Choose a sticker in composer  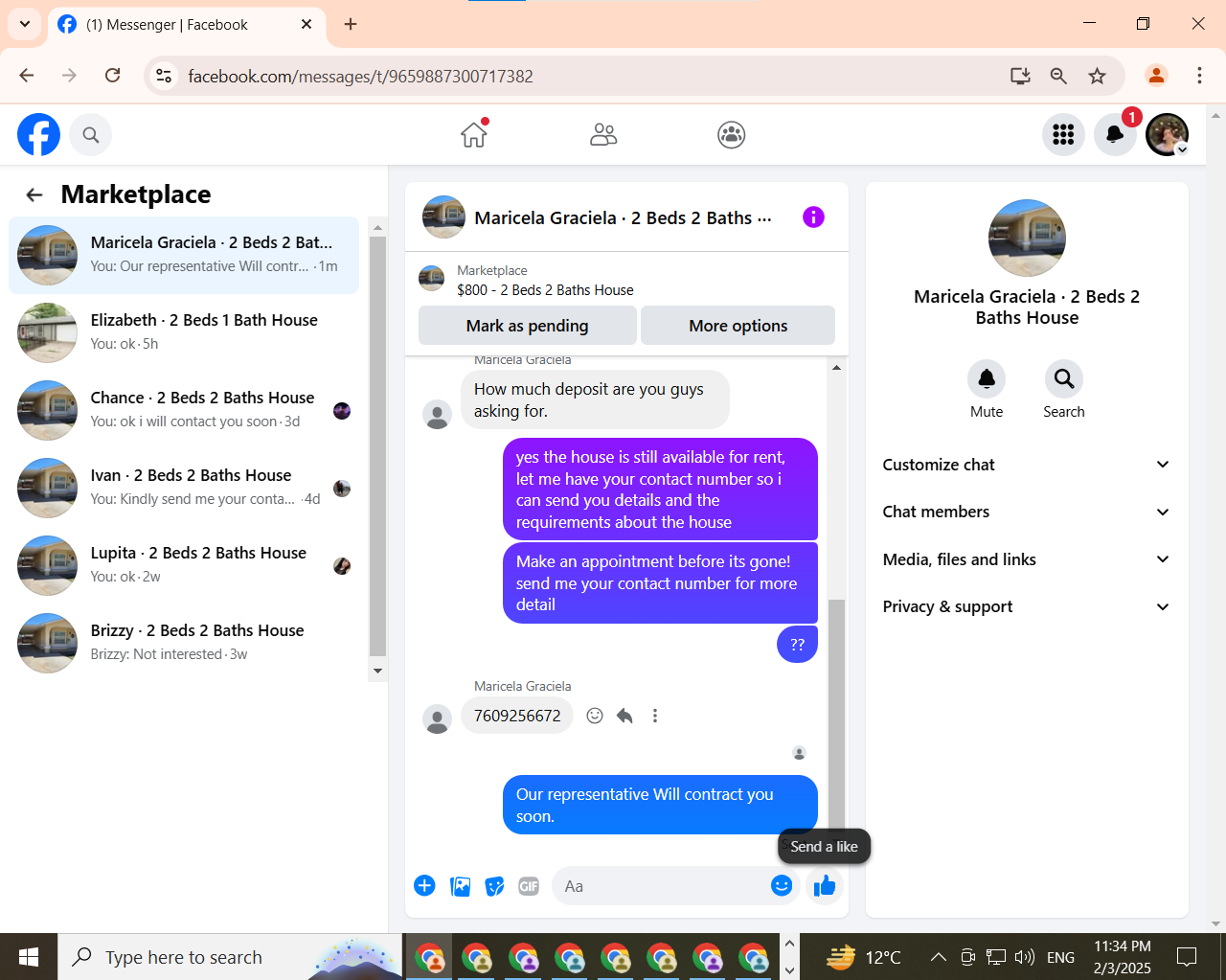pos(494,886)
